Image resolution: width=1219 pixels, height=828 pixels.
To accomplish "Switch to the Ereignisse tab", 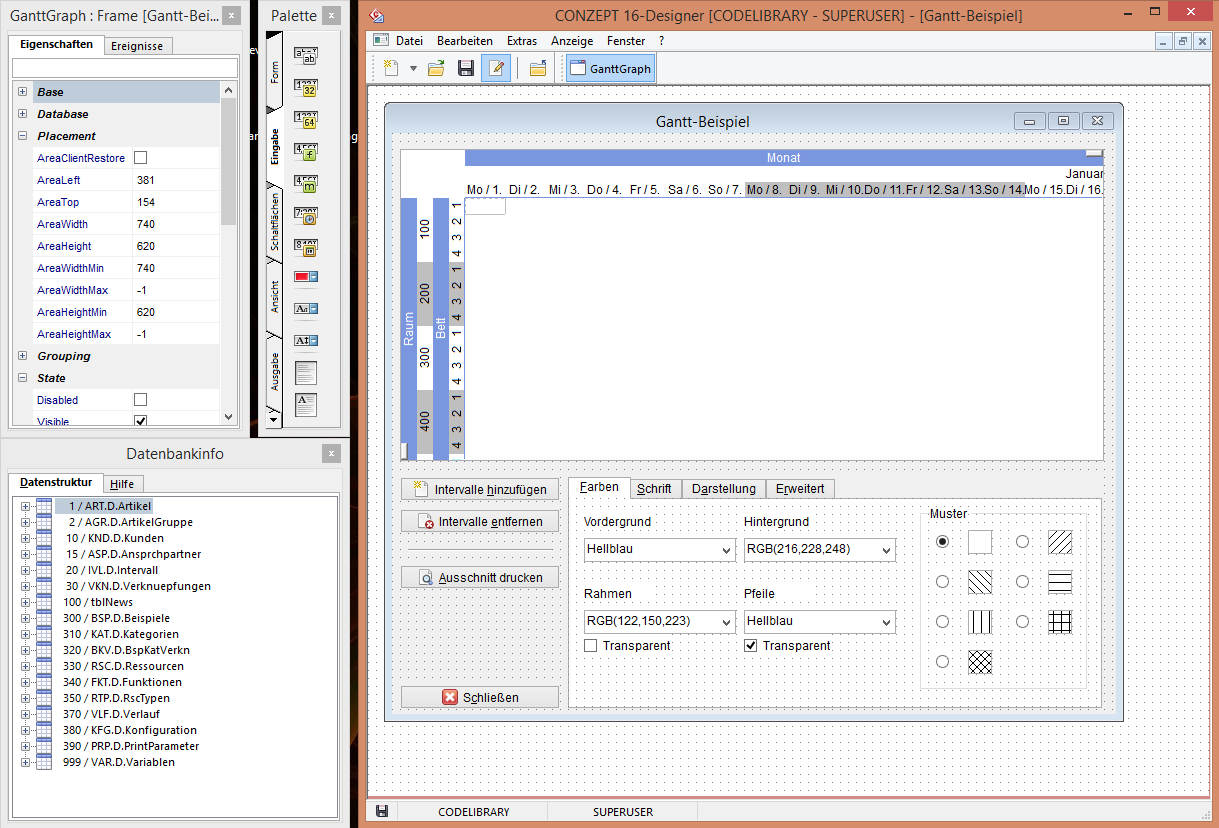I will coord(139,46).
